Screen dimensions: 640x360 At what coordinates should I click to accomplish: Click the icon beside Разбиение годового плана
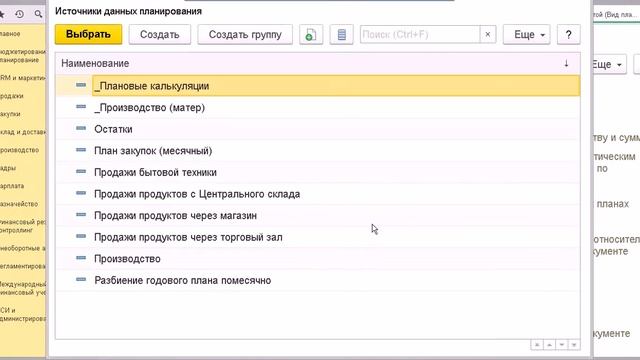click(x=81, y=279)
